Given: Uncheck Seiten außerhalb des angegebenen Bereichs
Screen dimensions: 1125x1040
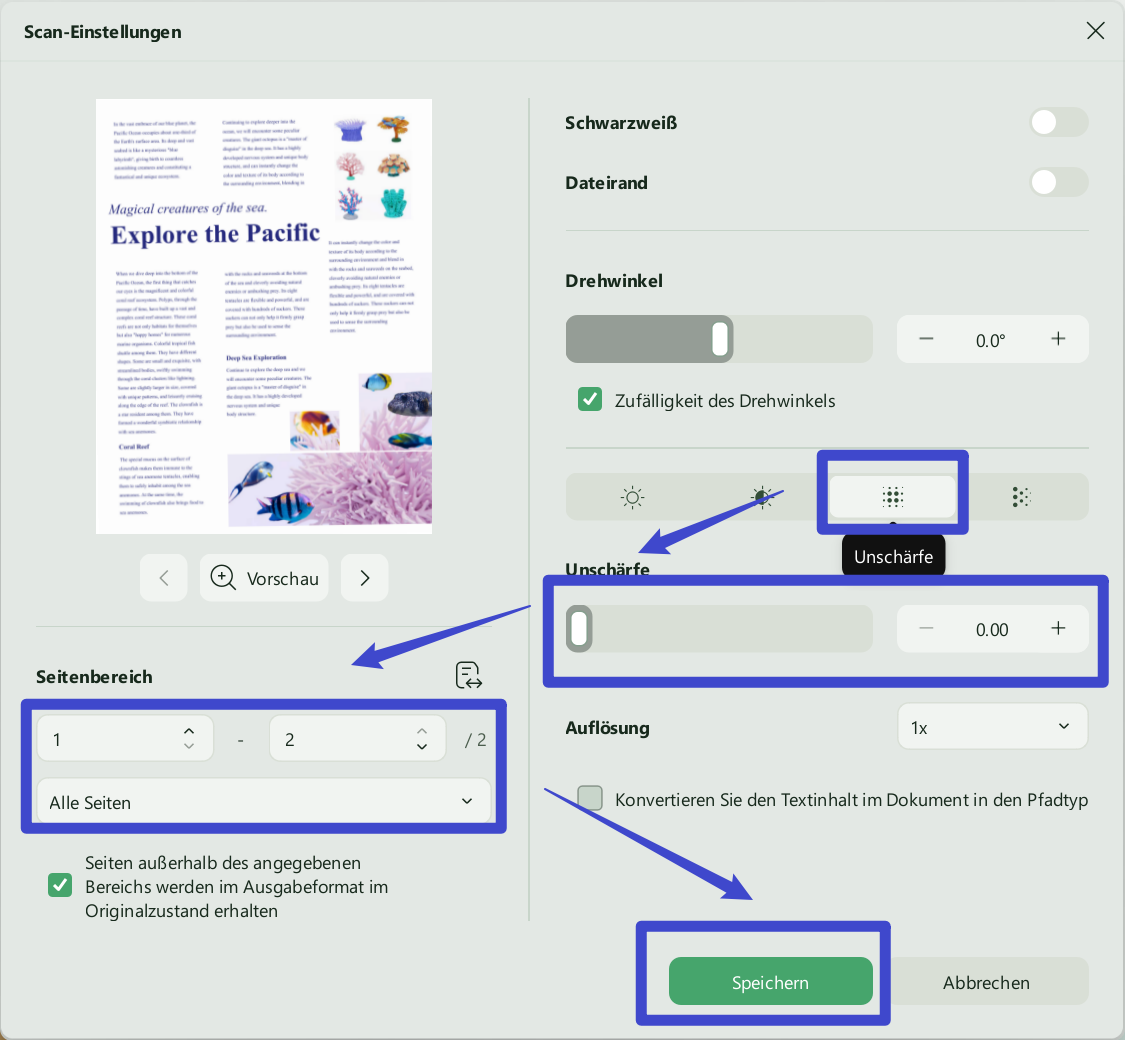Looking at the screenshot, I should click(60, 885).
